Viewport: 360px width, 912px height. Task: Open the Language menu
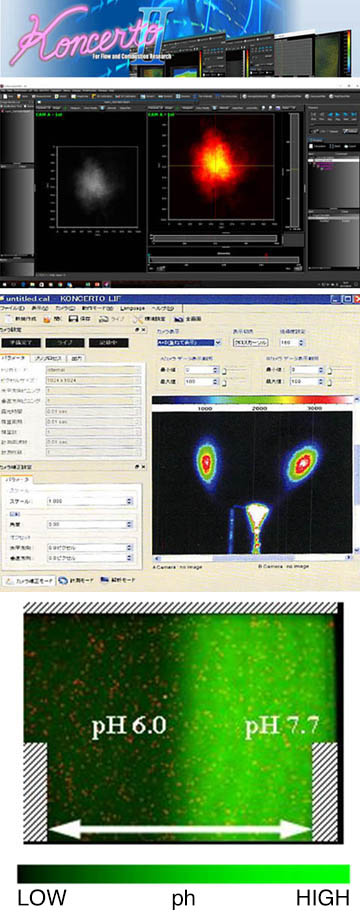point(132,307)
